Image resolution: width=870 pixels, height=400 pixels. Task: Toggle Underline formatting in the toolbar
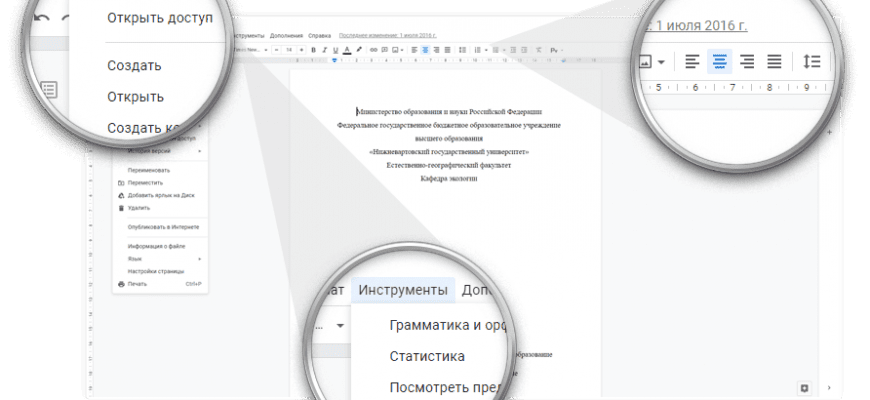[x=335, y=50]
